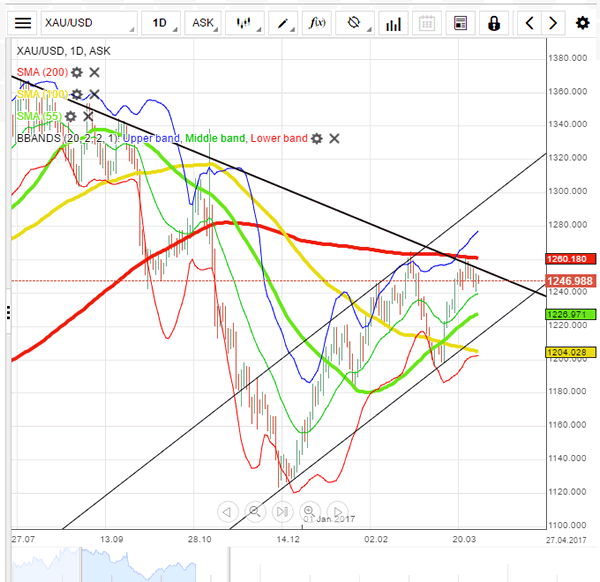600x582 pixels.
Task: Click the SMA (55) legend label
Action: (39, 116)
